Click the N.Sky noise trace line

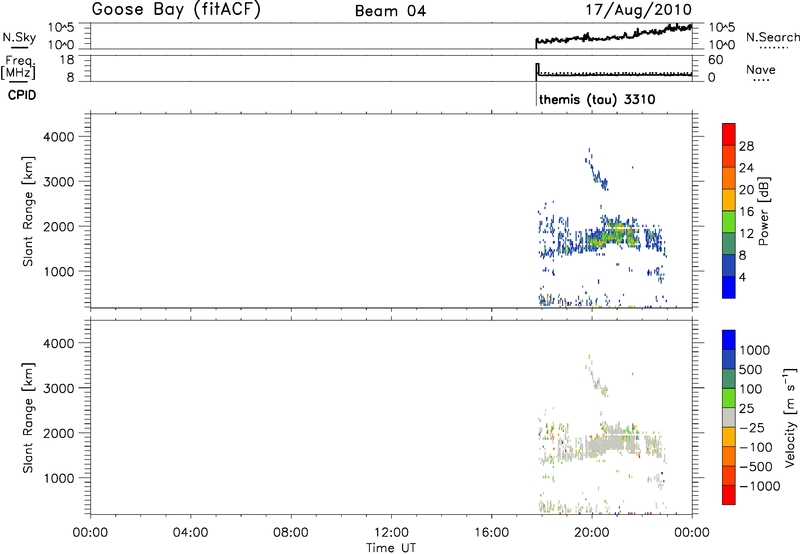pyautogui.click(x=614, y=35)
